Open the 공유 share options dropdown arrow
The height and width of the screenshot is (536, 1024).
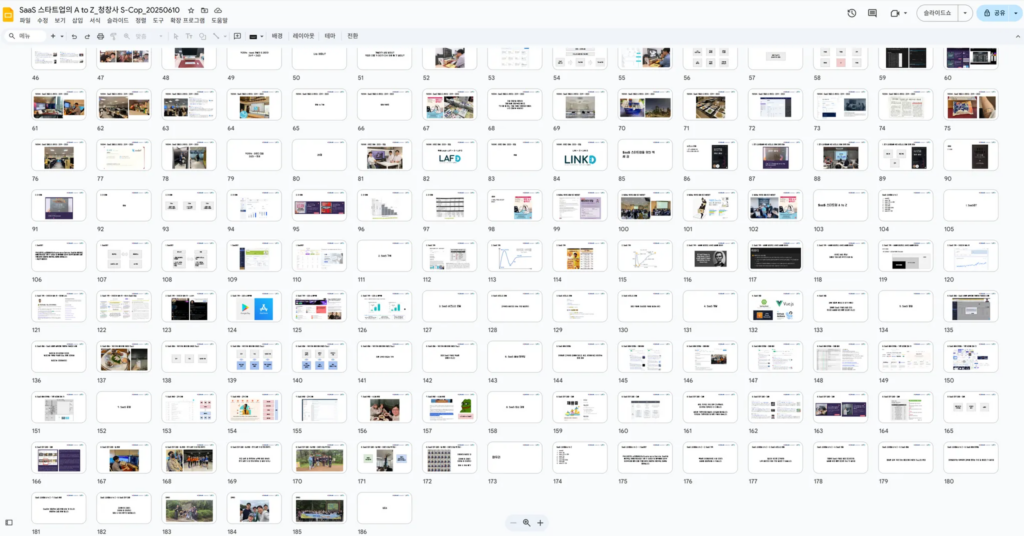click(1013, 13)
